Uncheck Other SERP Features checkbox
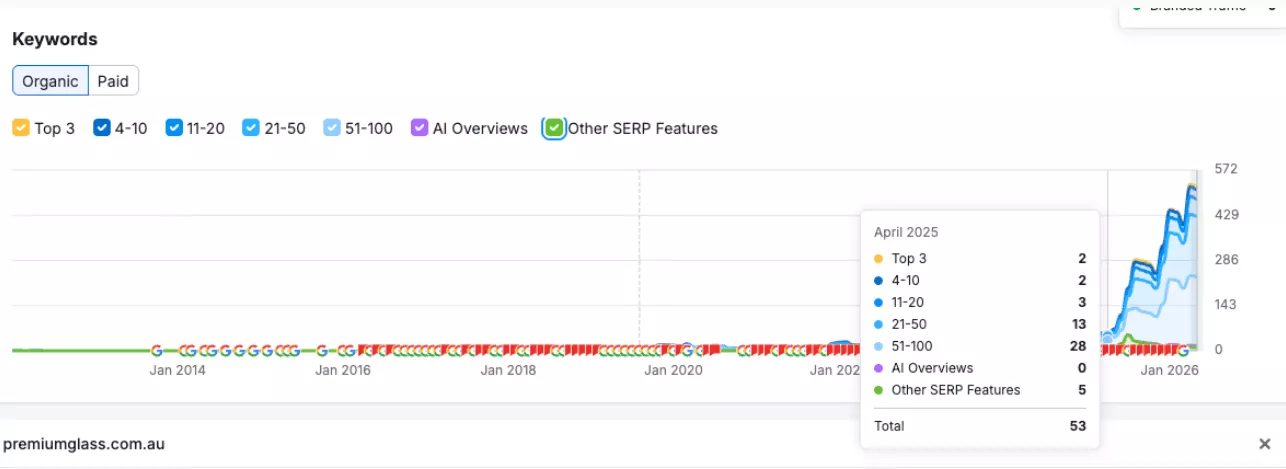 click(554, 128)
